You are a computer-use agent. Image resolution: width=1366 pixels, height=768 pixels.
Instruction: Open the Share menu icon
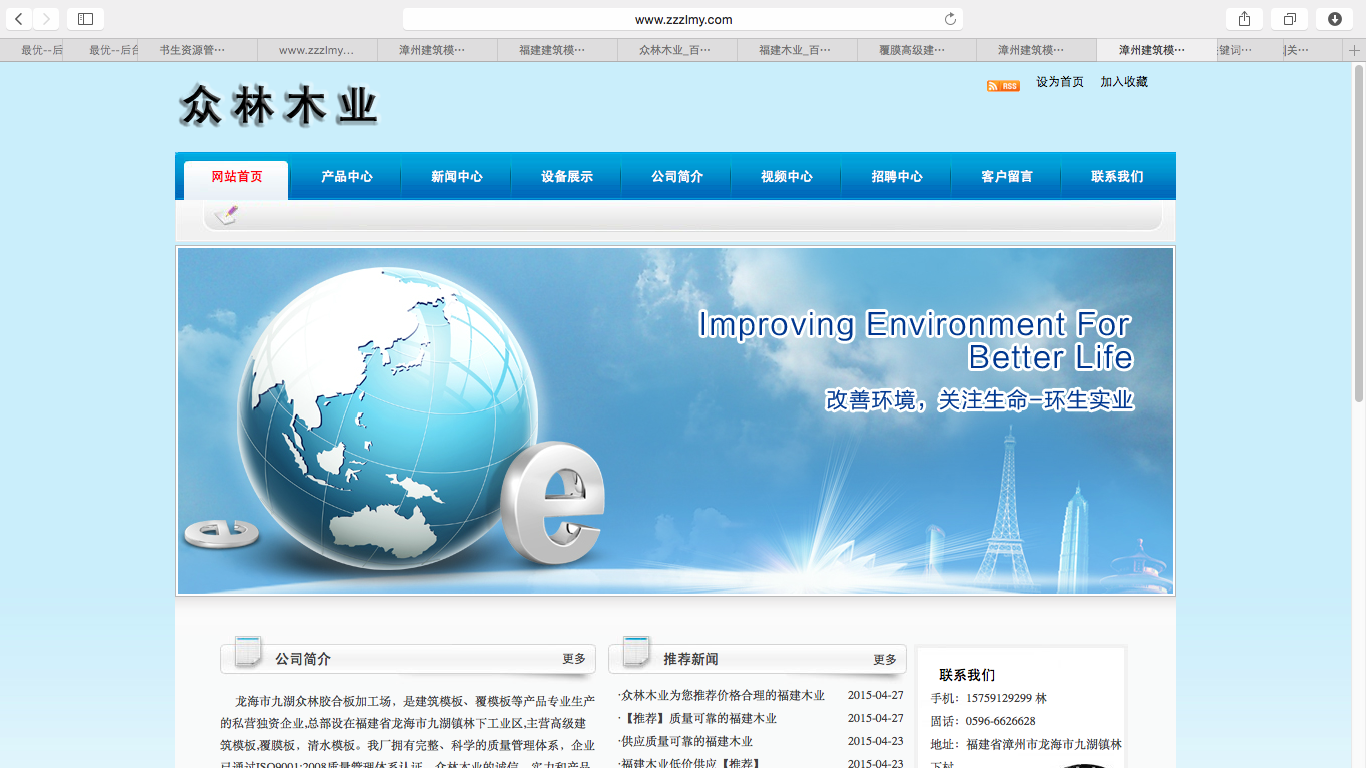pos(1244,19)
